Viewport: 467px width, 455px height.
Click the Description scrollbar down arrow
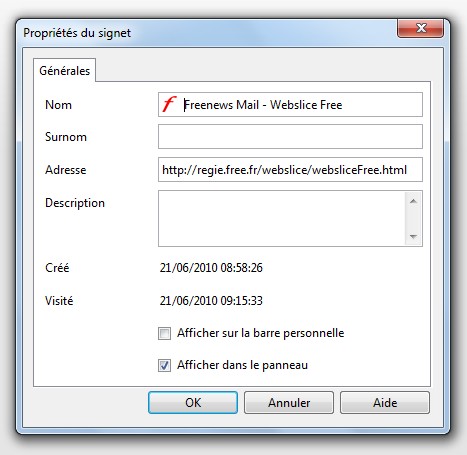(x=413, y=236)
